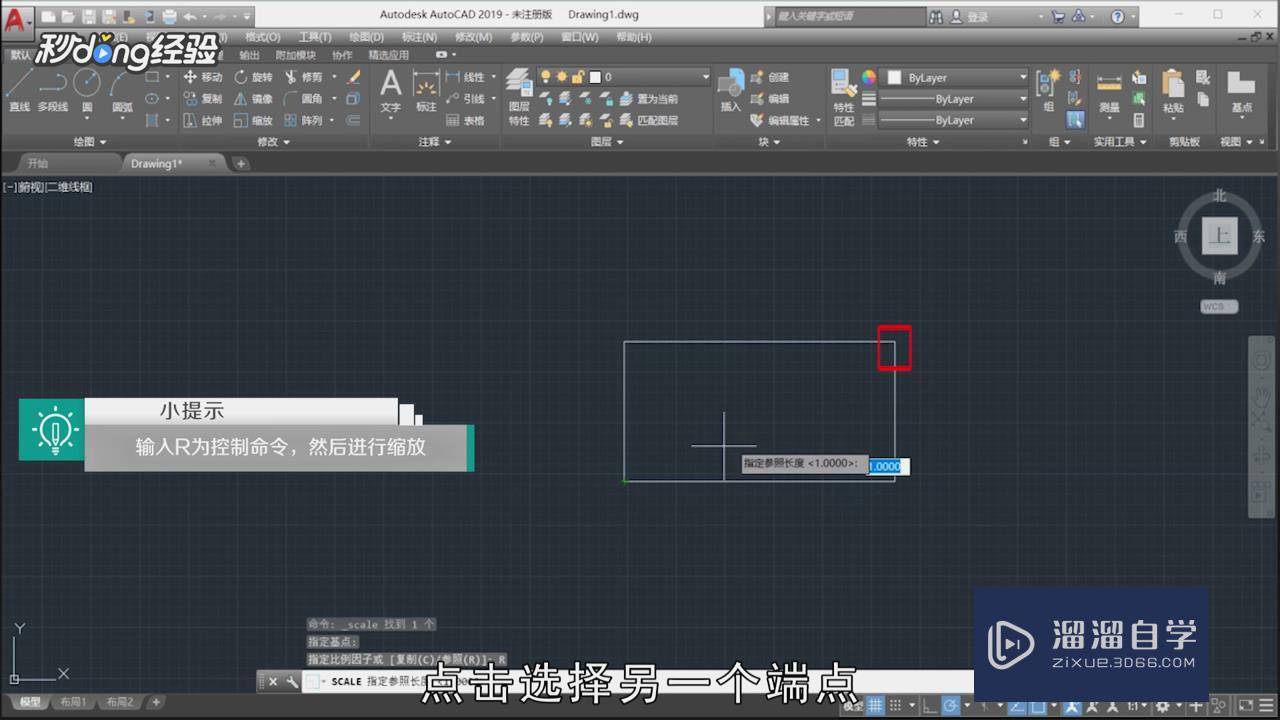Select the Dimension (标注) tool

click(427, 91)
